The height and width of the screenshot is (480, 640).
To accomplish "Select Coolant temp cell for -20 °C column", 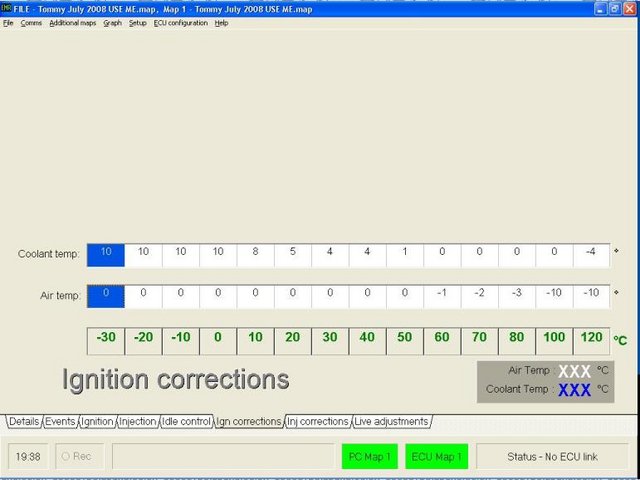I will click(143, 255).
